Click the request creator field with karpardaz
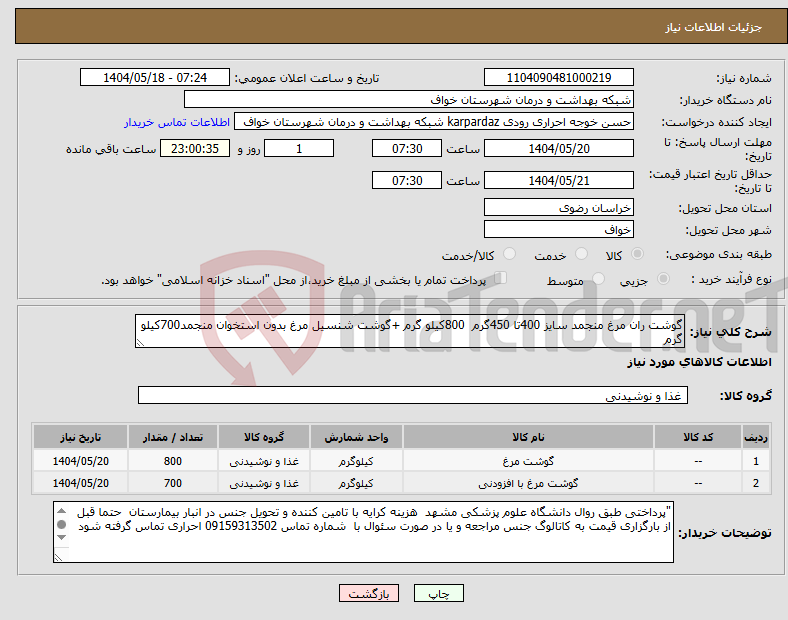Viewport: 788px width, 620px height. click(434, 122)
